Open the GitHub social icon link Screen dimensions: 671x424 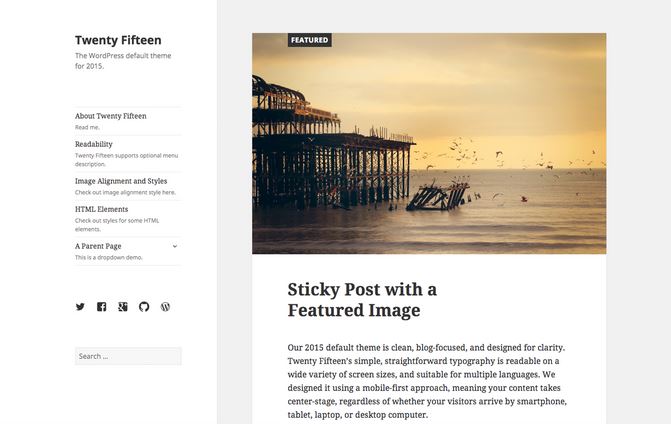[x=144, y=307]
